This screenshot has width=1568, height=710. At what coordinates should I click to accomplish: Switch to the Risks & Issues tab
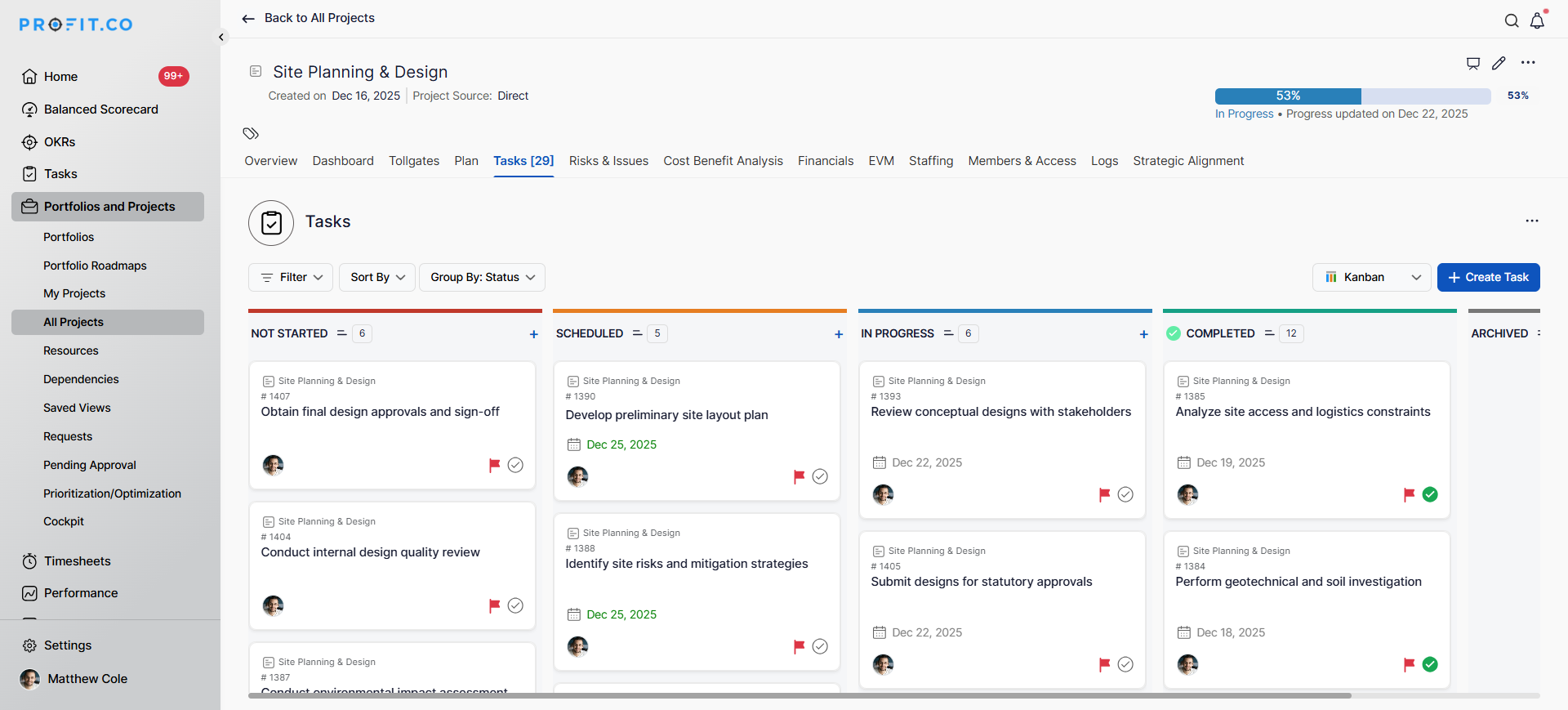608,161
